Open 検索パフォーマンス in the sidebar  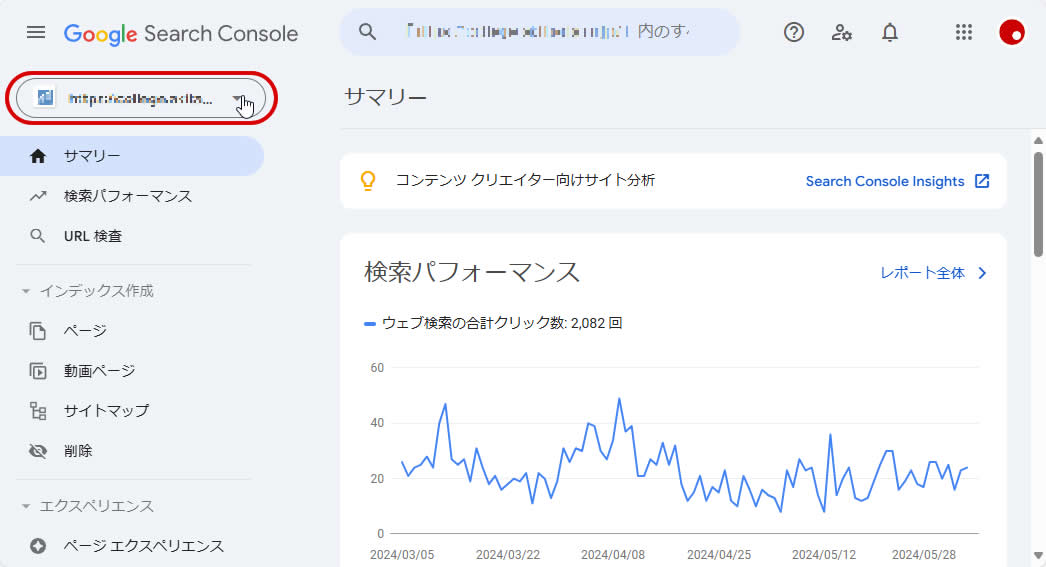click(127, 196)
